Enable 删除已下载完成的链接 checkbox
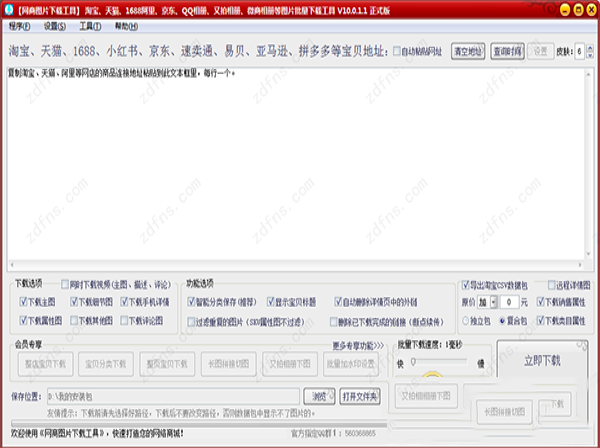Screen dimensions: 600x448 point(334,322)
